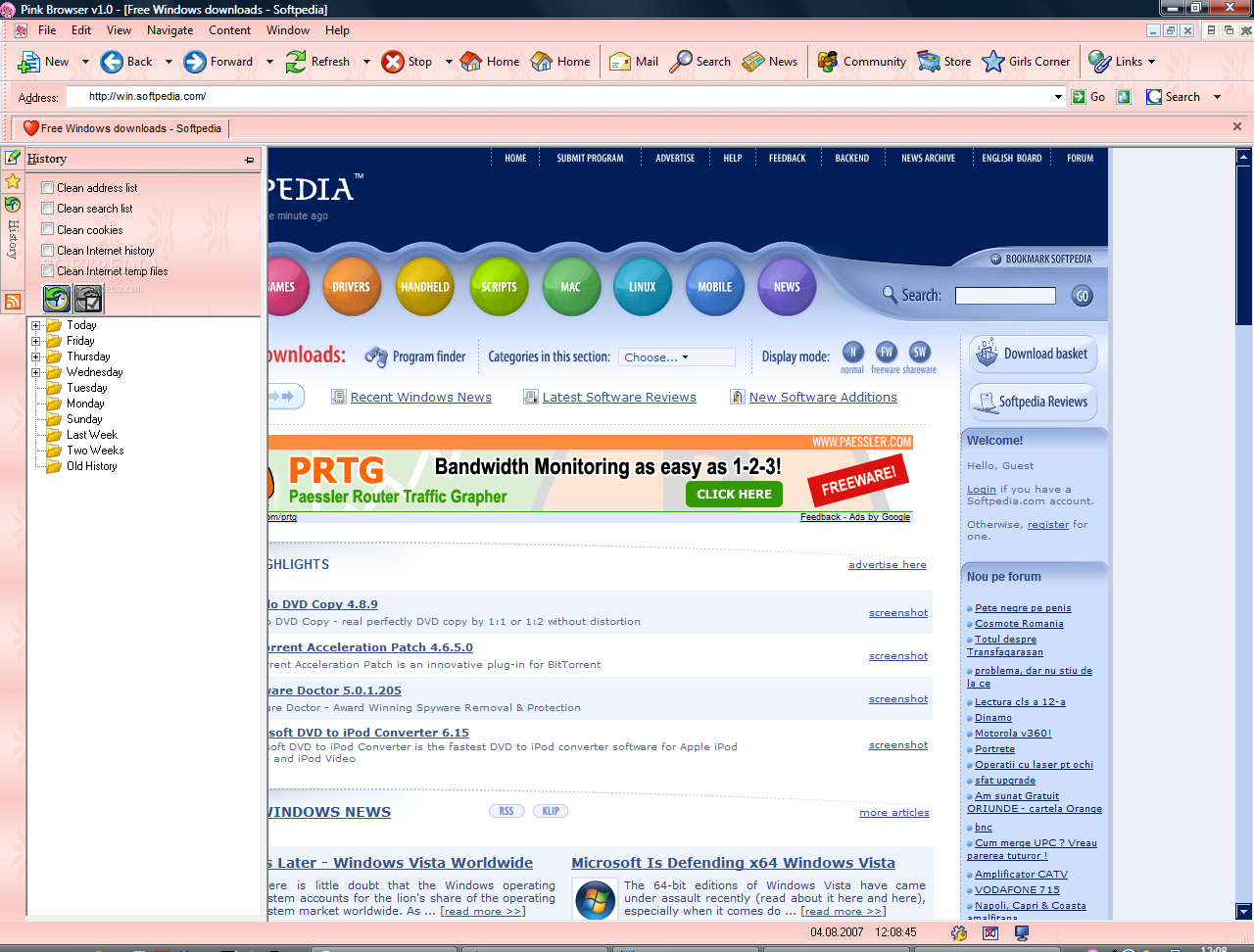
Task: Click the Forward navigation button
Action: coord(218,62)
